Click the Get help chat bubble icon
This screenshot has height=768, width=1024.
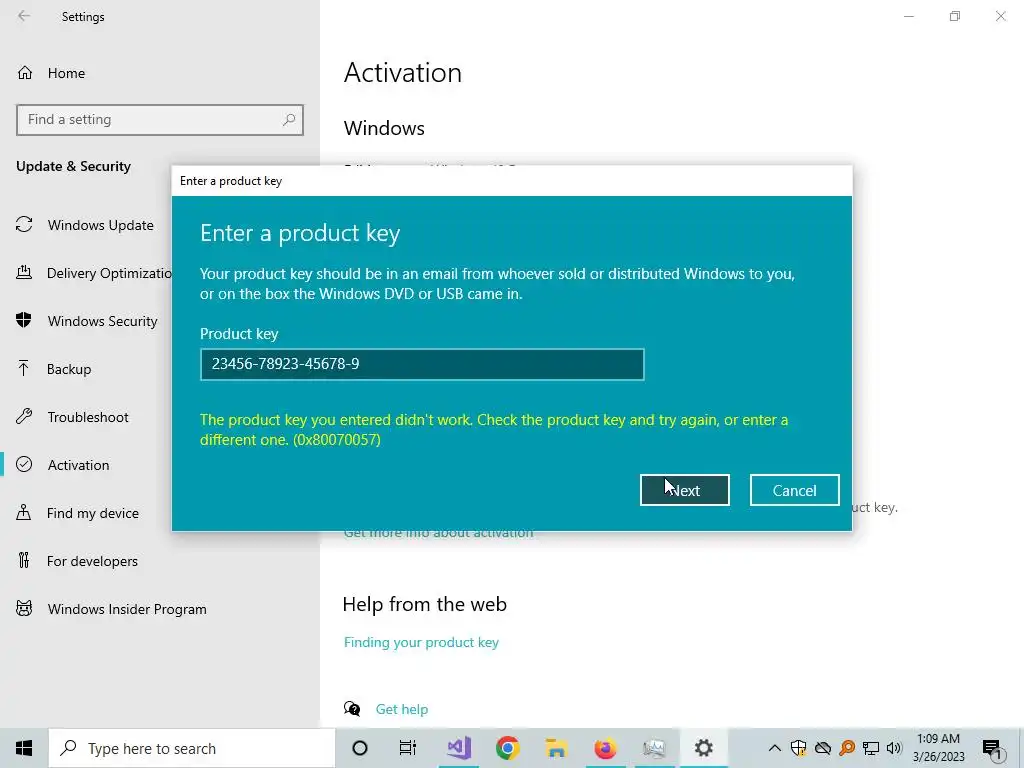352,709
